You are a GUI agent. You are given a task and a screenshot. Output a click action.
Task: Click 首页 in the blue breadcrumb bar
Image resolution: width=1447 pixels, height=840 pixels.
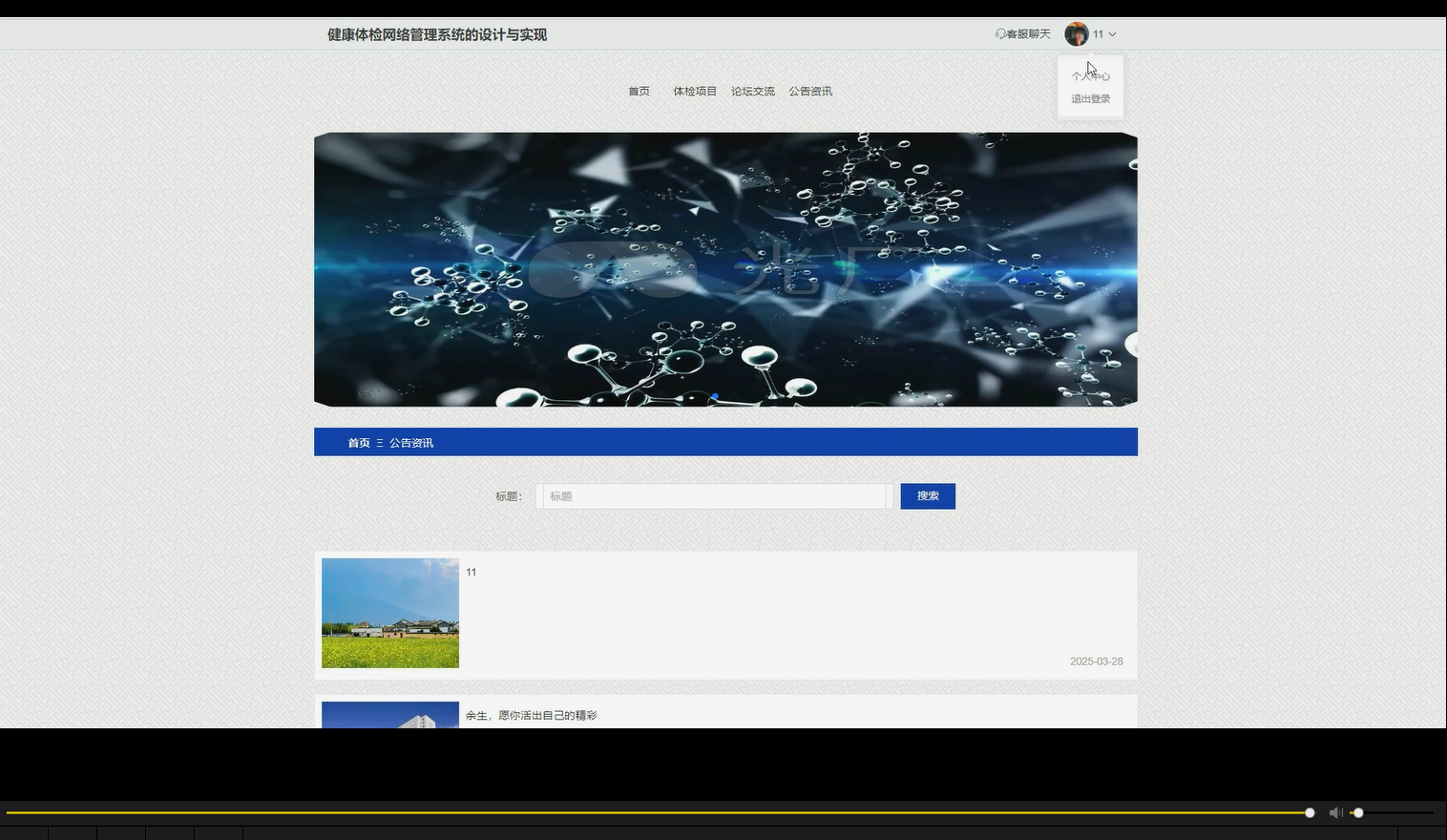point(359,443)
